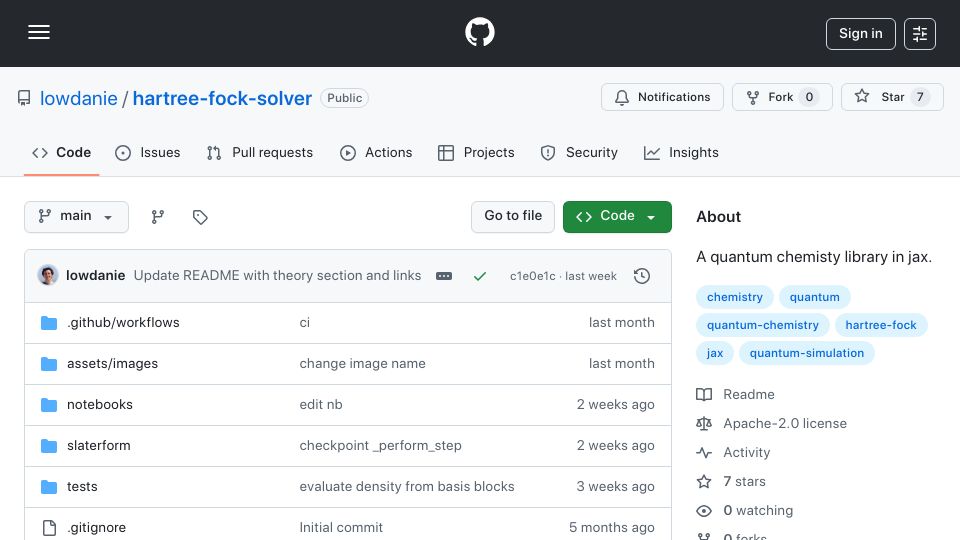Viewport: 960px width, 540px height.
Task: View tags via tag icon
Action: tap(200, 217)
